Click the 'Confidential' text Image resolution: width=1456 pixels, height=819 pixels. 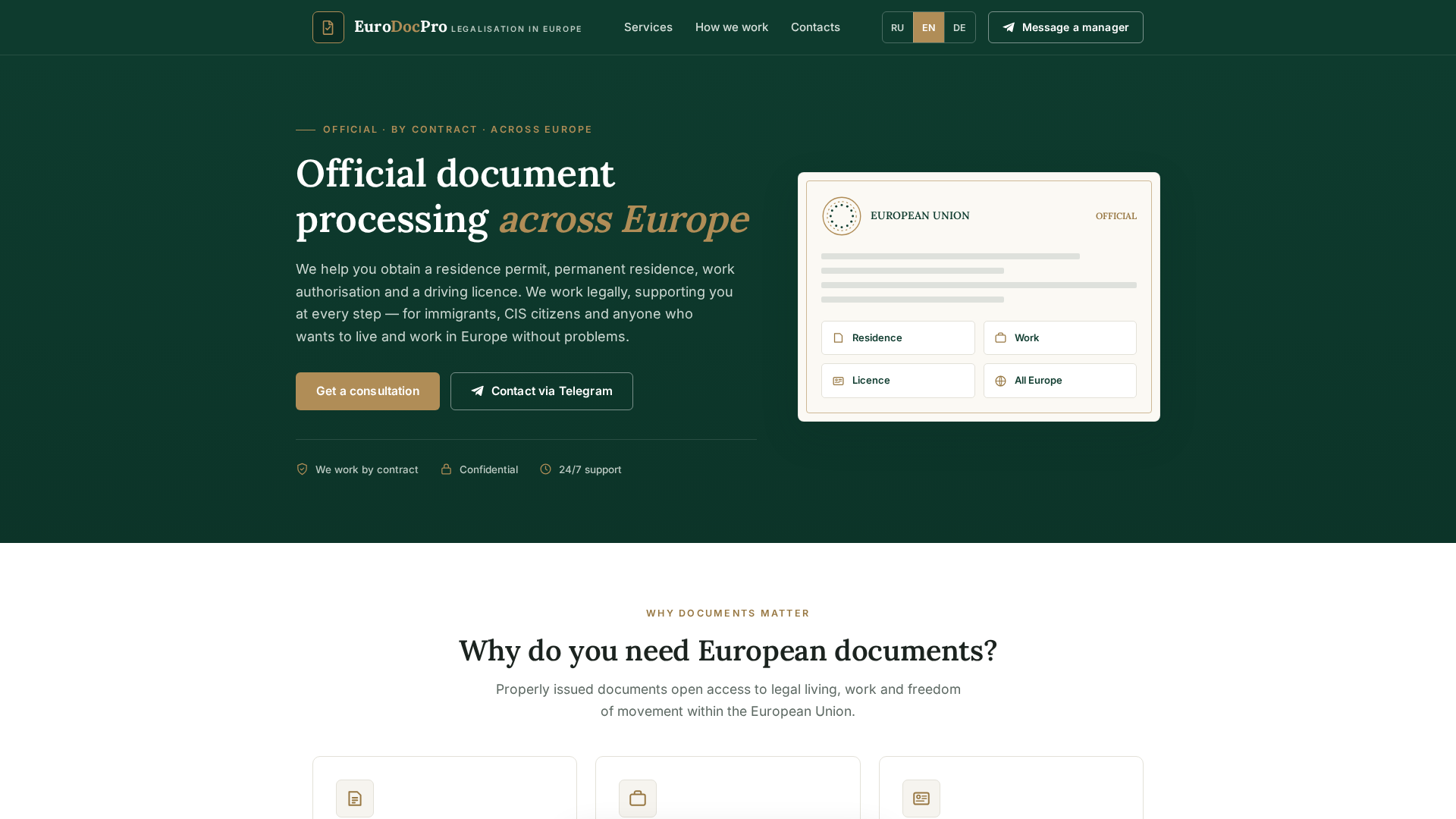click(489, 469)
